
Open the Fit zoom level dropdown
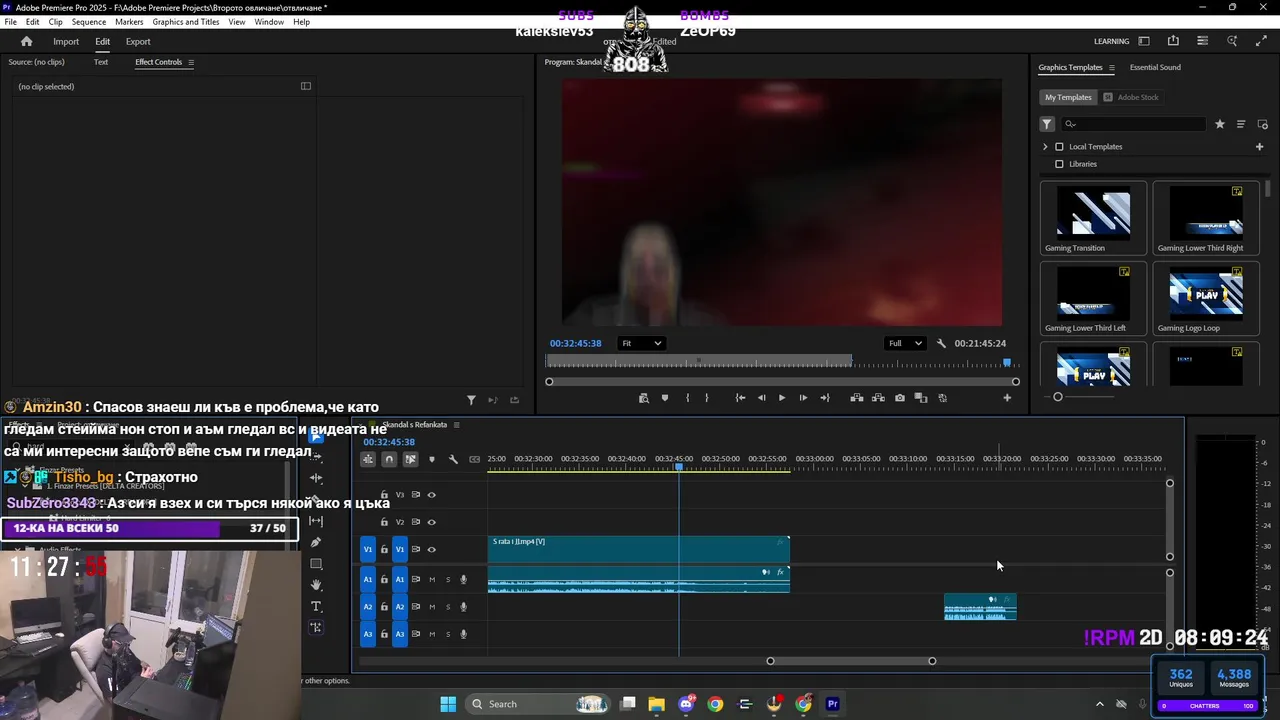[641, 343]
